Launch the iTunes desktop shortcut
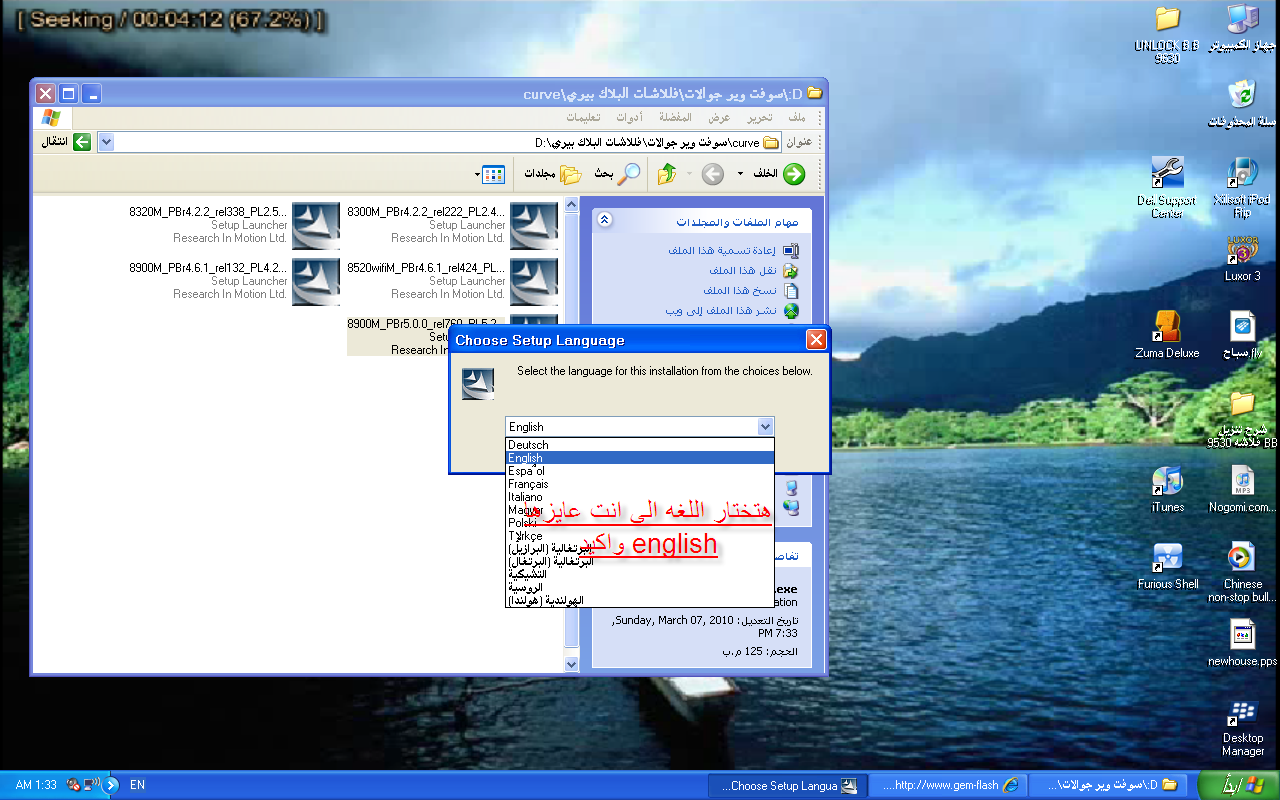Image resolution: width=1280 pixels, height=800 pixels. (1167, 488)
